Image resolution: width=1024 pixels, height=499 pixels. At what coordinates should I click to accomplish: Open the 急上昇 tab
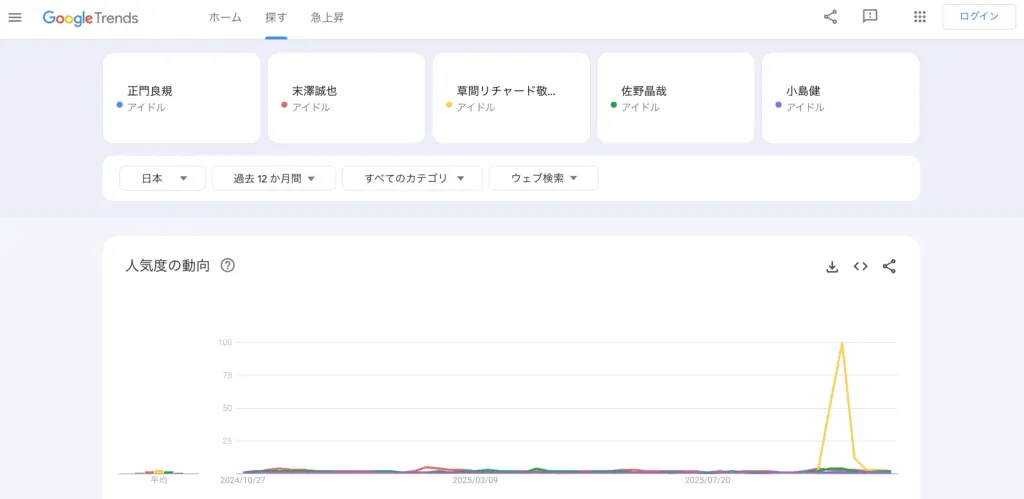click(327, 18)
